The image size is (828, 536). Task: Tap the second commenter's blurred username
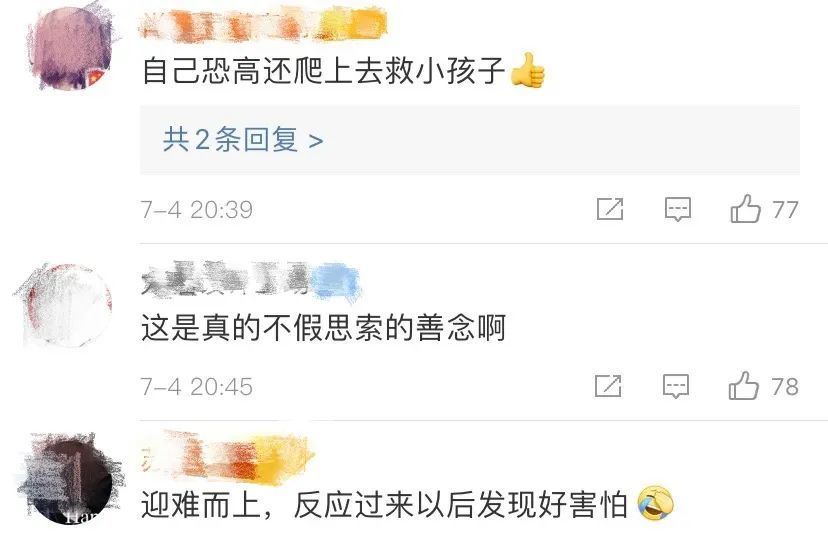coord(250,279)
